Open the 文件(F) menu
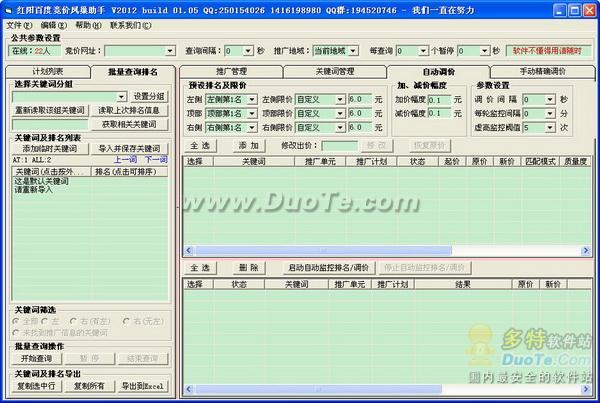Viewport: 600px width, 403px height. pos(19,25)
